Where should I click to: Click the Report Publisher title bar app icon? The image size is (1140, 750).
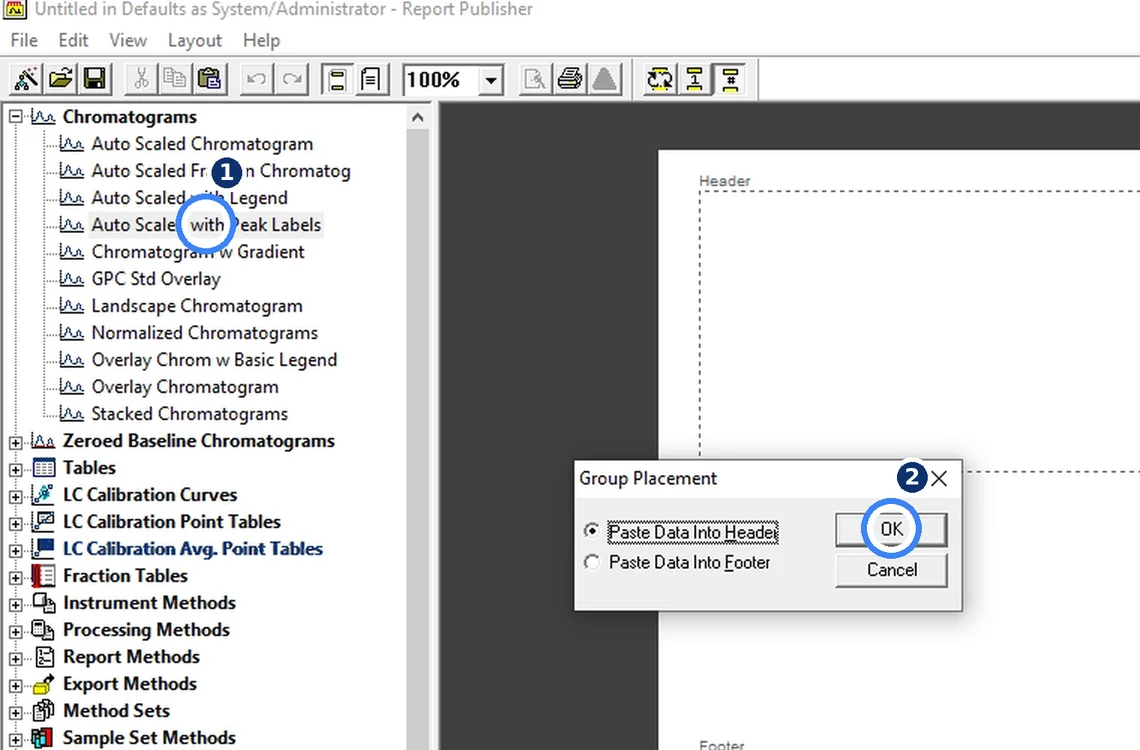(15, 9)
